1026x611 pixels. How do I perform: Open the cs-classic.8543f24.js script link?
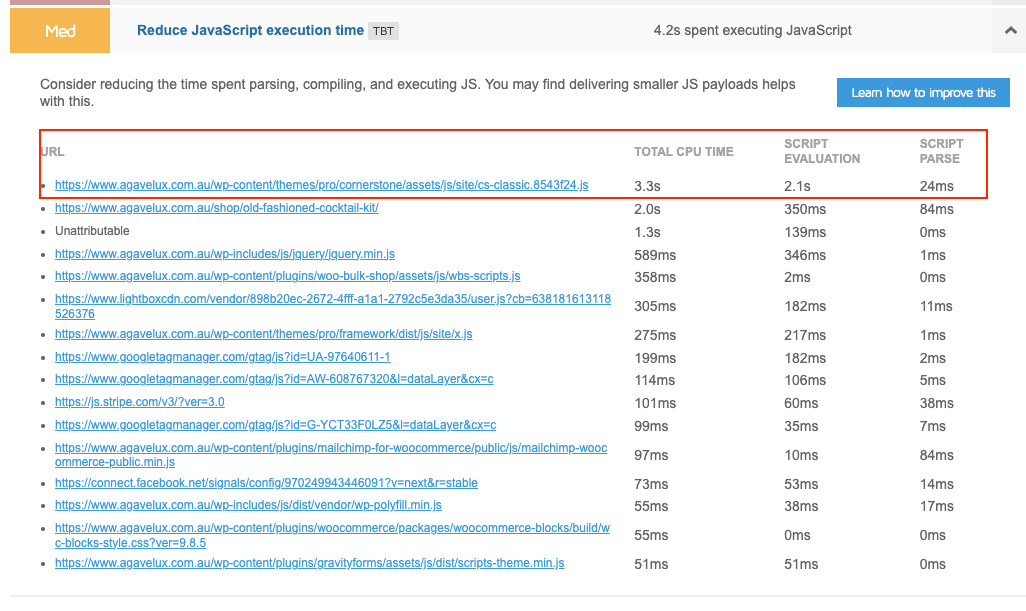point(321,185)
